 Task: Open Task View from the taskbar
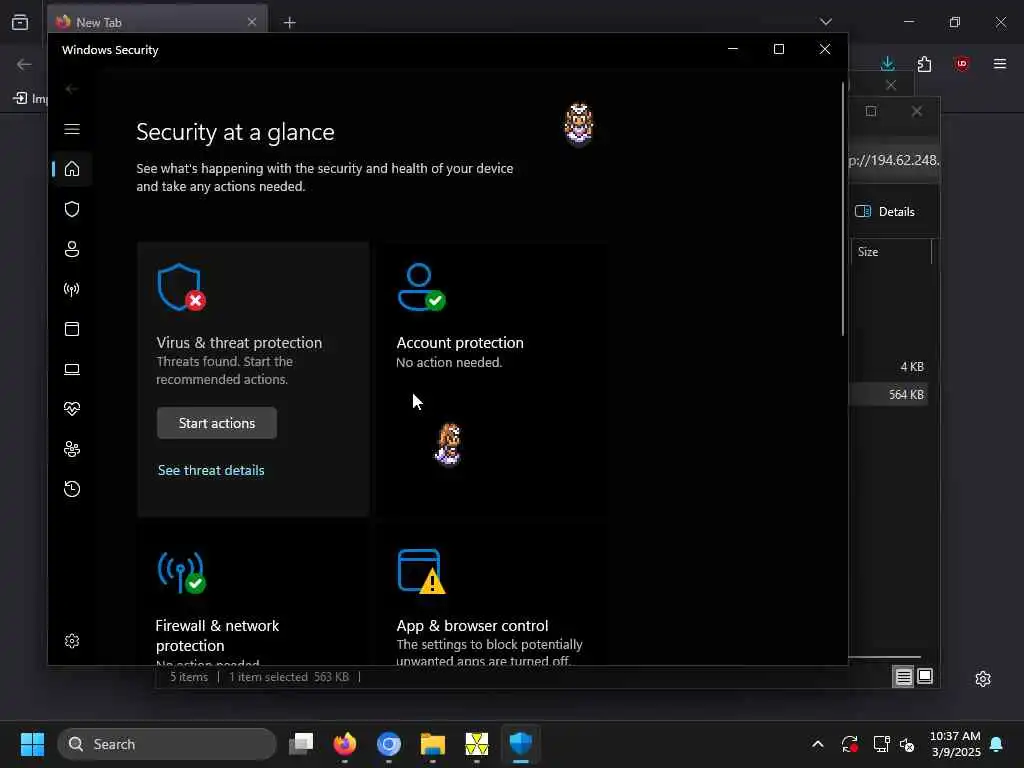pyautogui.click(x=301, y=744)
